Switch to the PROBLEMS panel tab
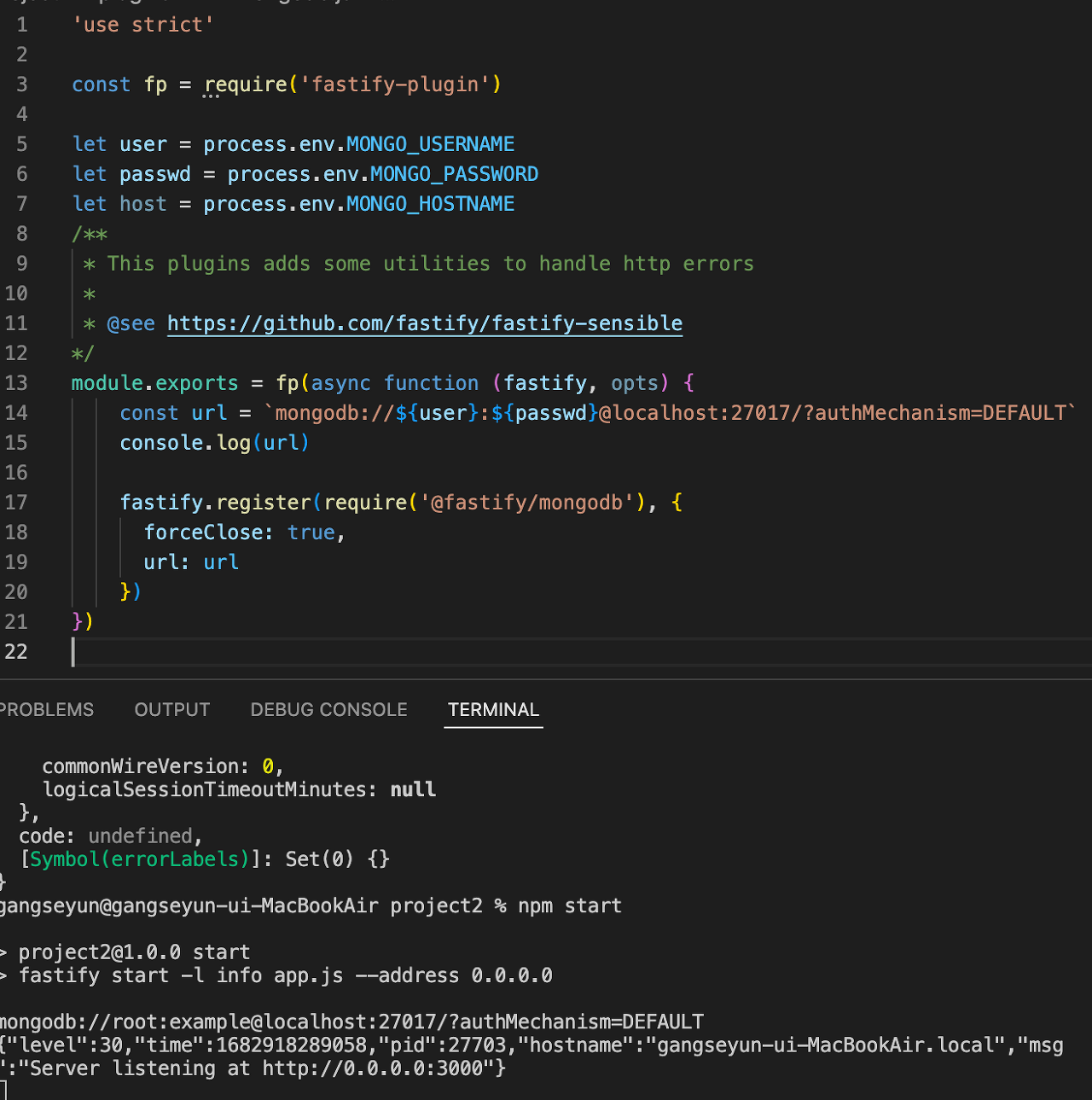 point(46,710)
